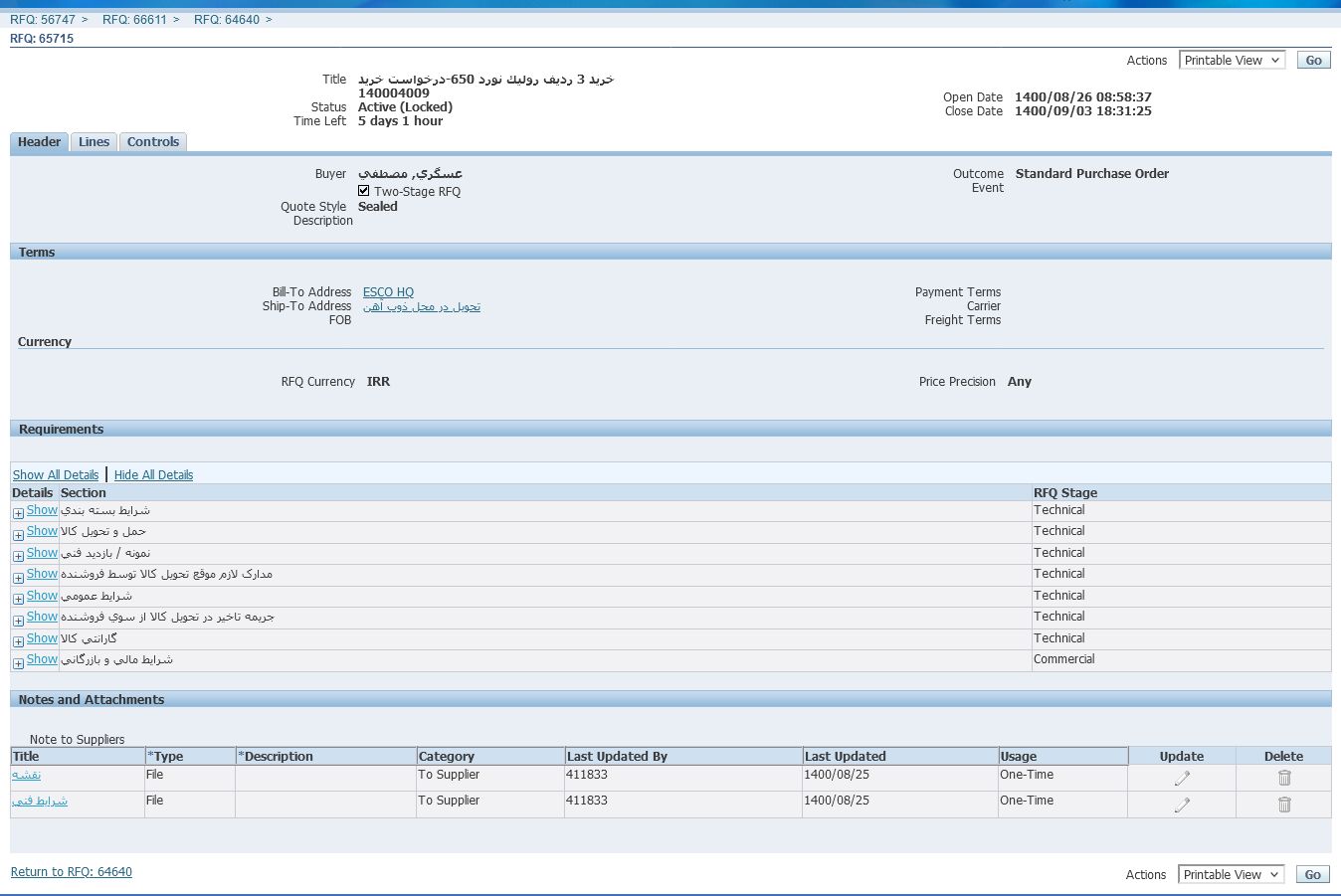Click the Active (Locked) status text
The image size is (1341, 896).
point(406,107)
